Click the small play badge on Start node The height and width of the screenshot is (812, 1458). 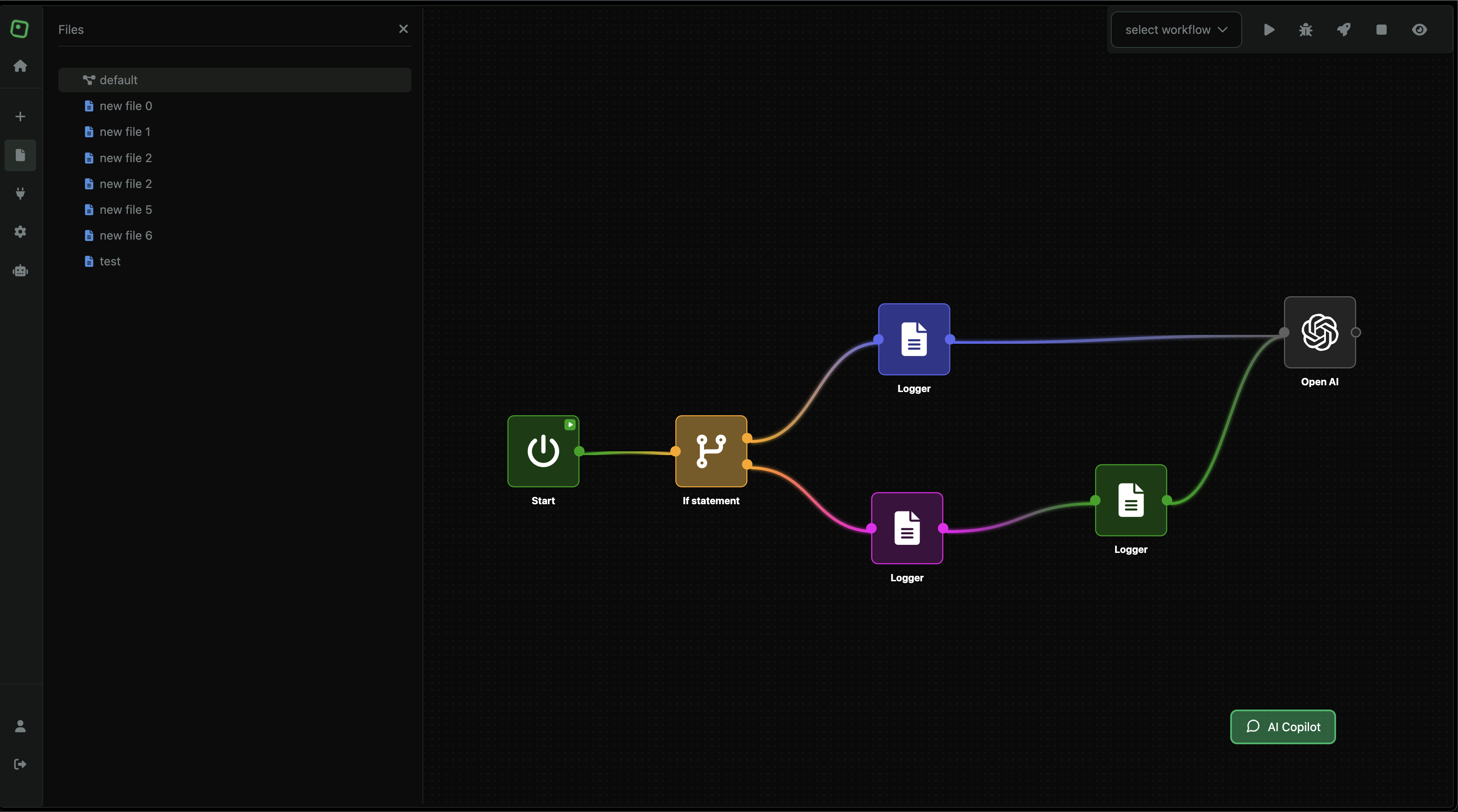pyautogui.click(x=570, y=424)
